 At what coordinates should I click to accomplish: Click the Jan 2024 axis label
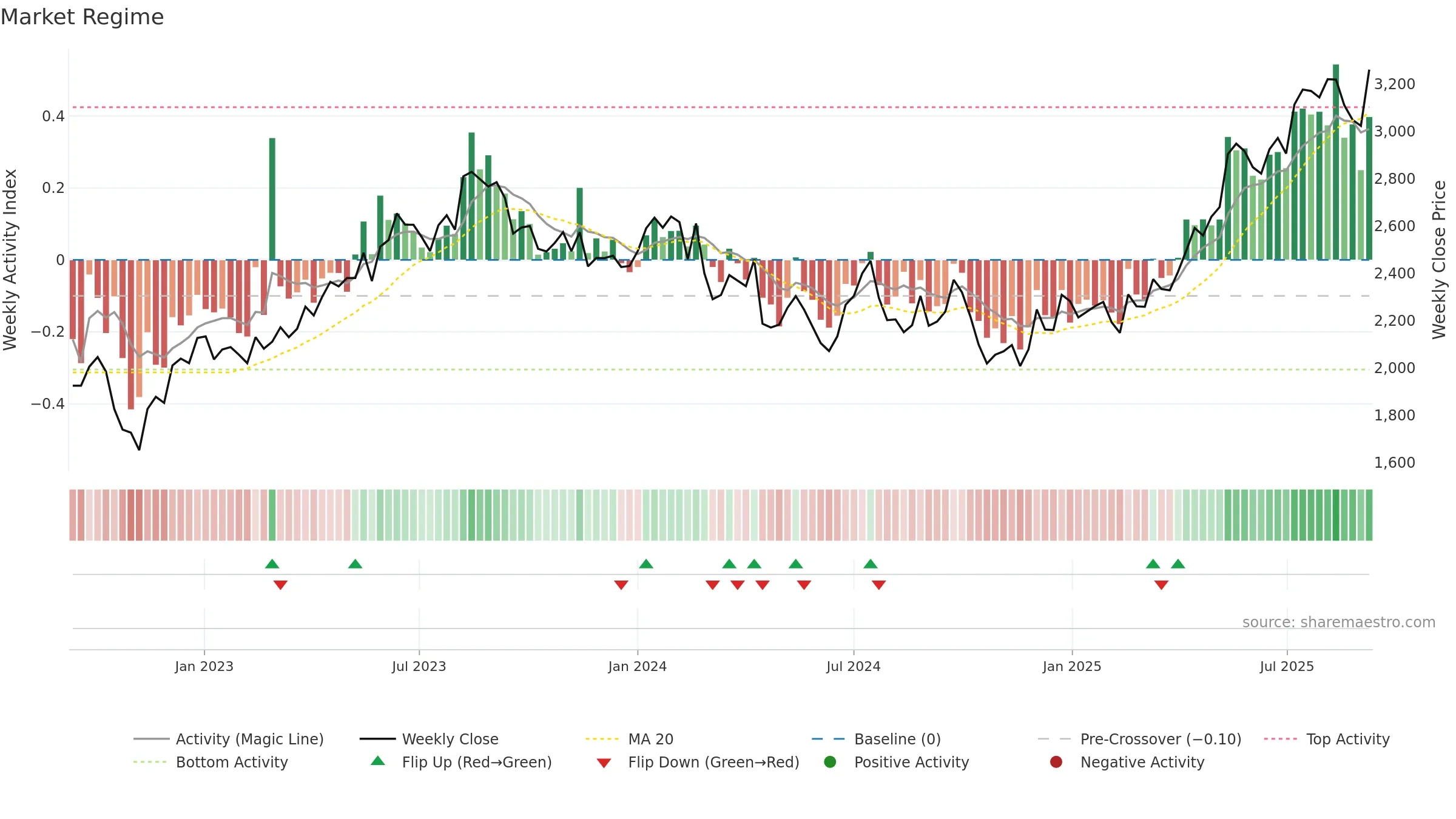[x=638, y=666]
